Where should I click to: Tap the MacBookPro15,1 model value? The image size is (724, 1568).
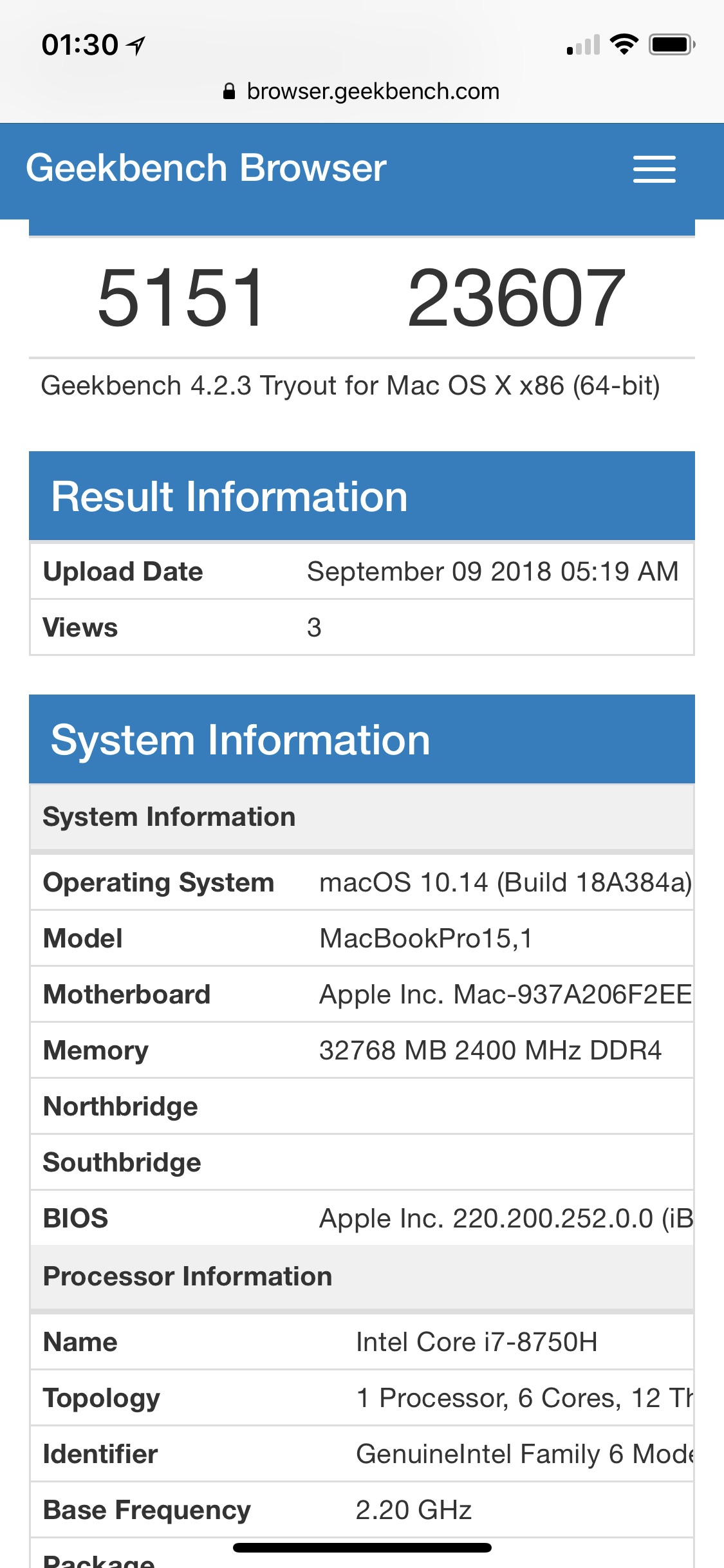(x=426, y=938)
